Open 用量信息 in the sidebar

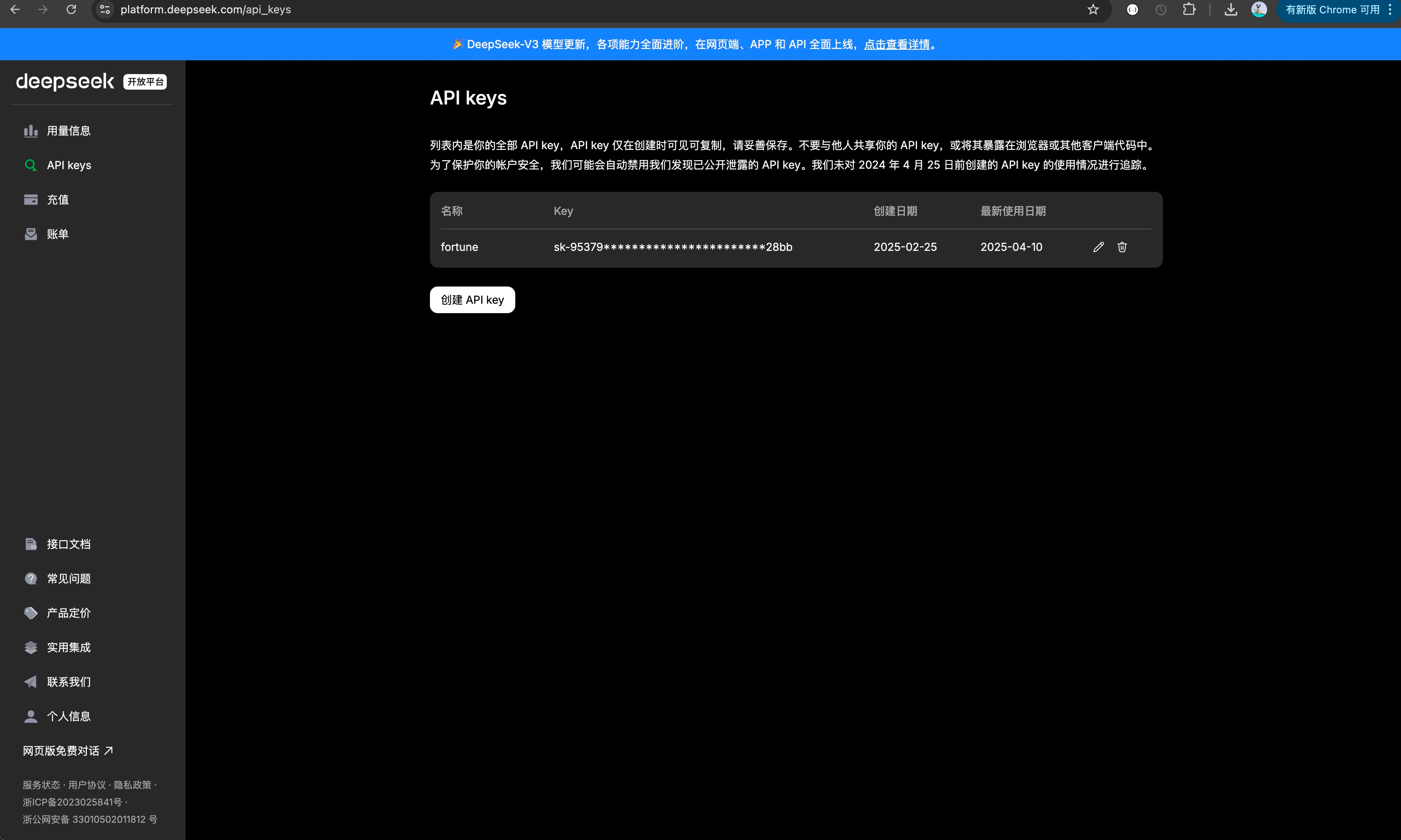[x=69, y=131]
